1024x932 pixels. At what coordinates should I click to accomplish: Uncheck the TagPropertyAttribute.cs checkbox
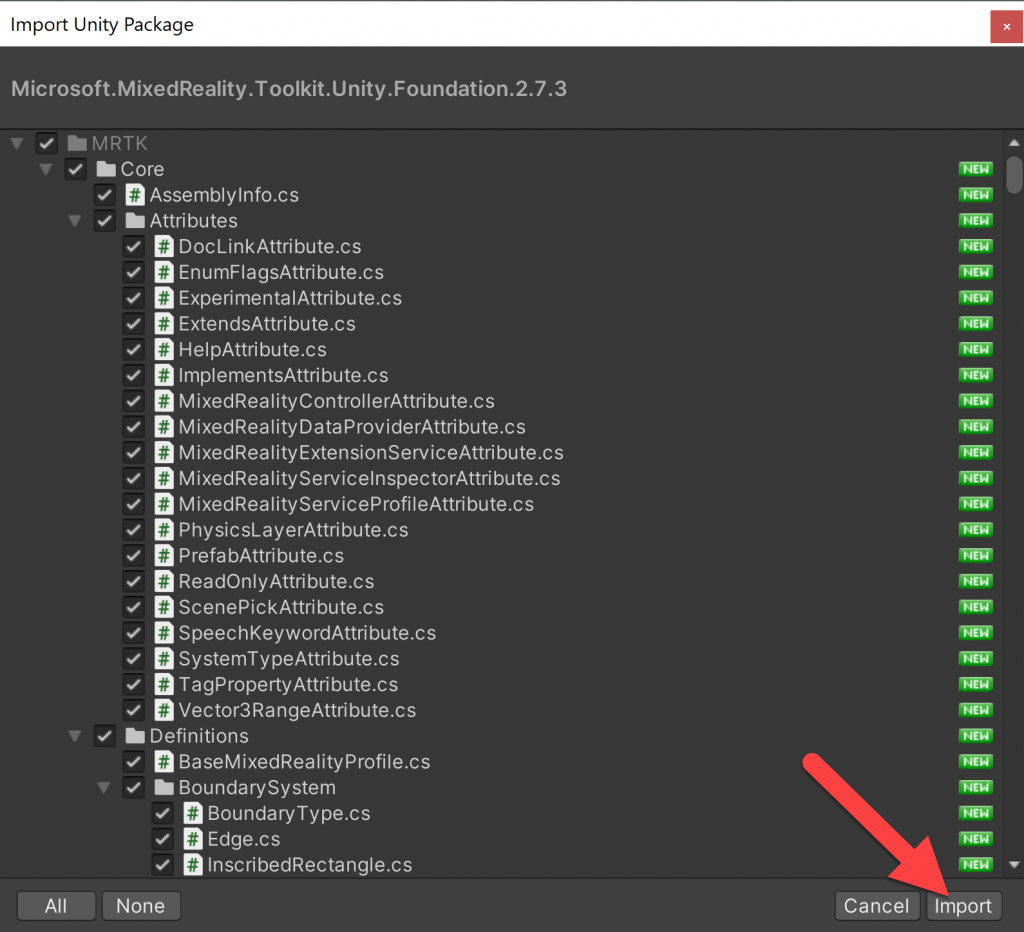tap(133, 684)
